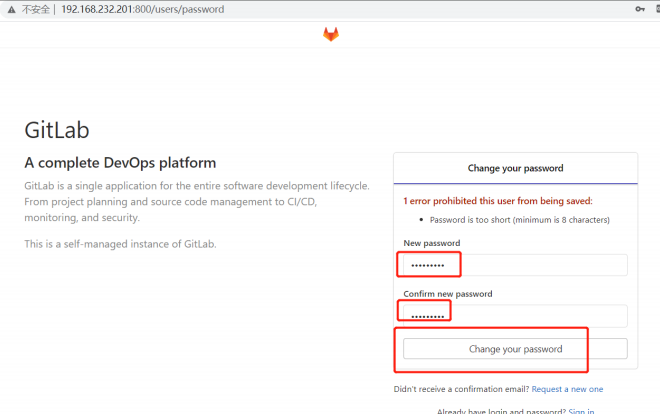This screenshot has height=414, width=660.
Task: Click the GitLab single application description paragraph
Action: [196, 202]
